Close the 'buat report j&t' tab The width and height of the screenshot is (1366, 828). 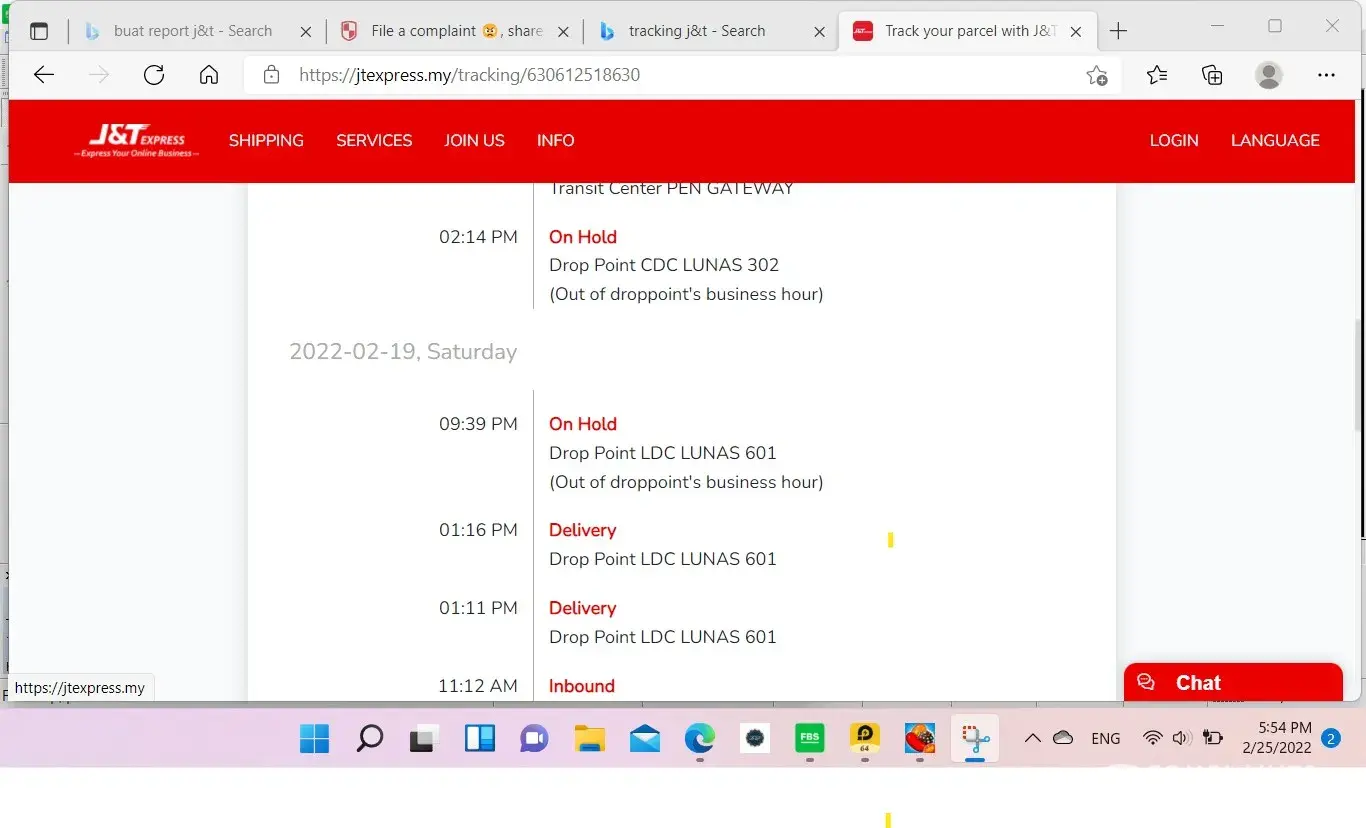[x=306, y=32]
